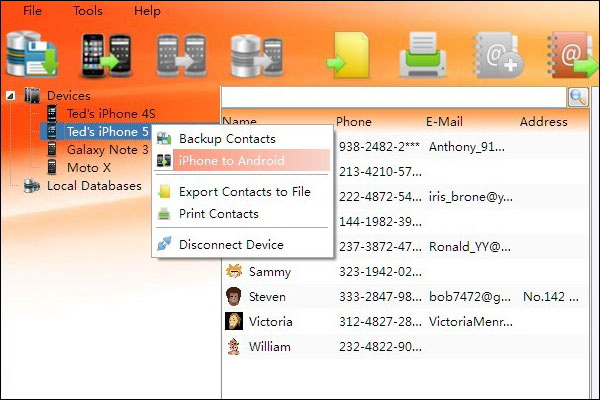This screenshot has width=600, height=400.
Task: Click phone number 232-4822-90...
Action: (x=380, y=347)
